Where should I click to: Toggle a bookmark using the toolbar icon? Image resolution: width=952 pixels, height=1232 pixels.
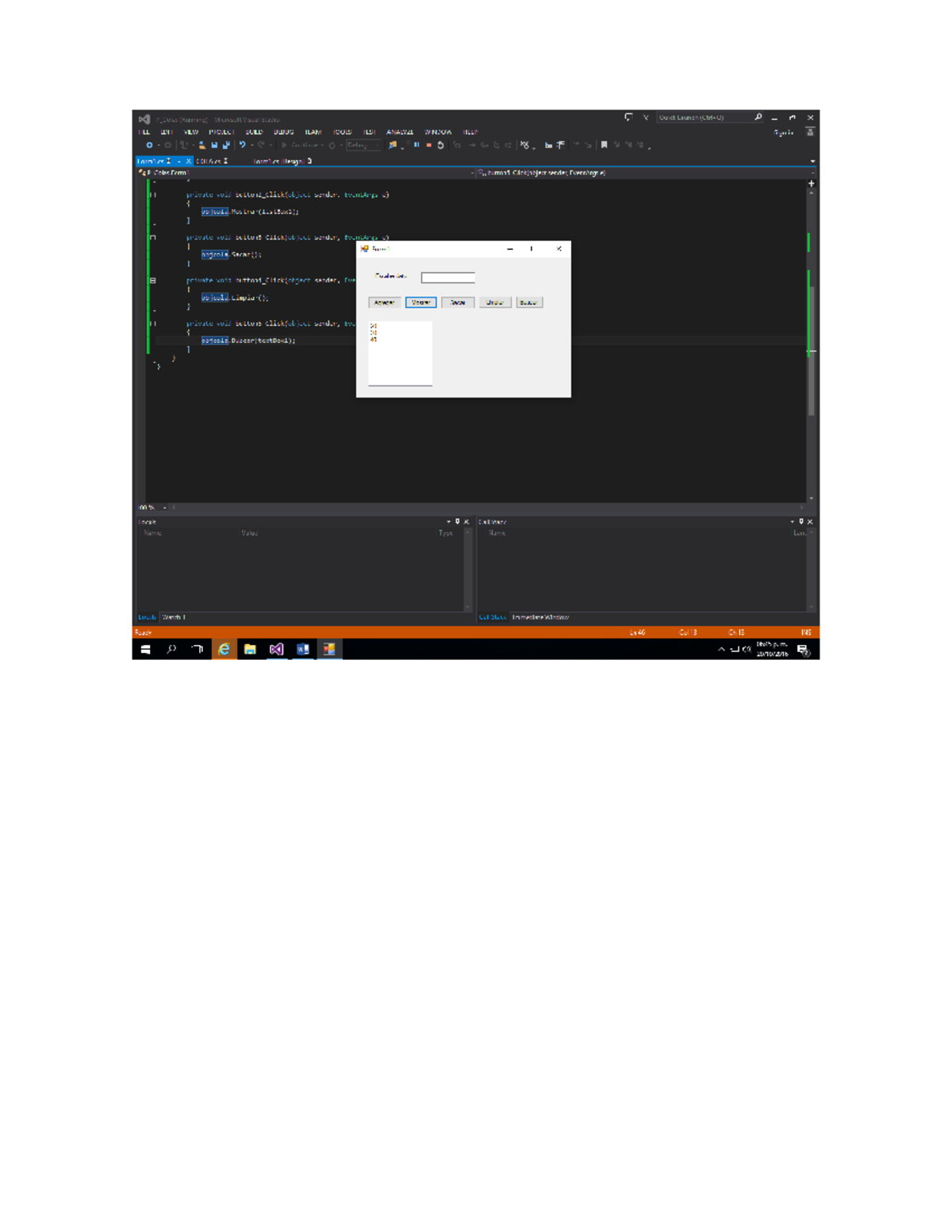pyautogui.click(x=604, y=144)
